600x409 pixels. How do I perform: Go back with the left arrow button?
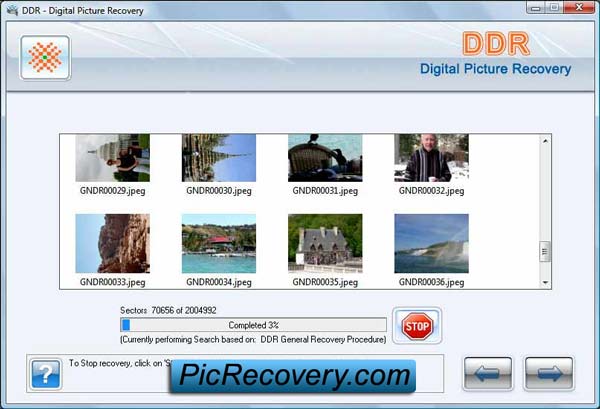tap(488, 373)
